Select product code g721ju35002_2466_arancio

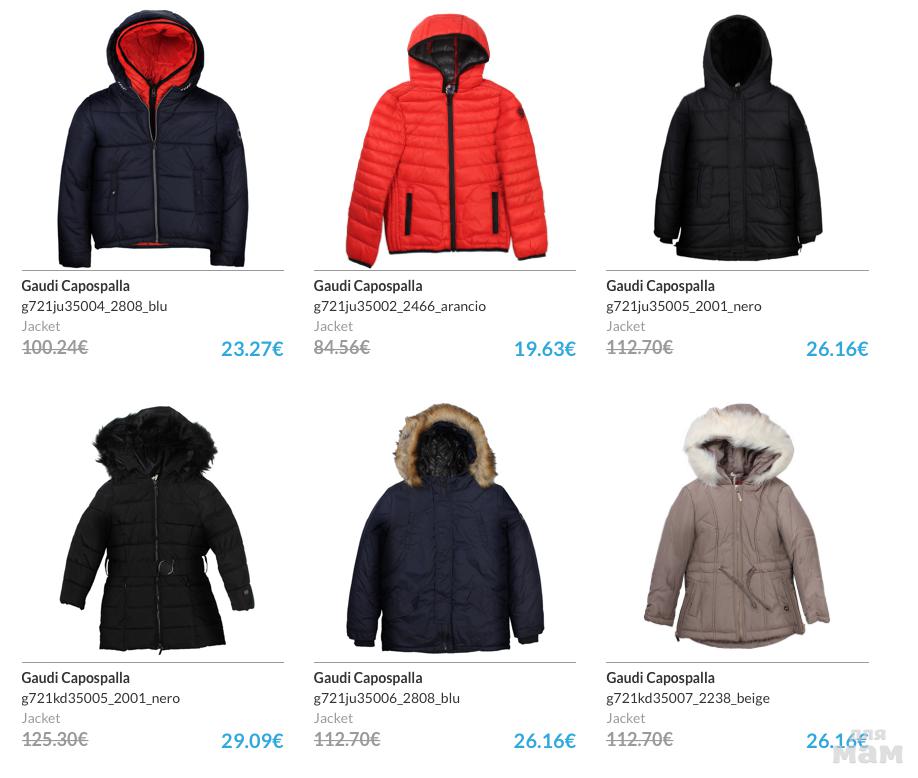(400, 306)
